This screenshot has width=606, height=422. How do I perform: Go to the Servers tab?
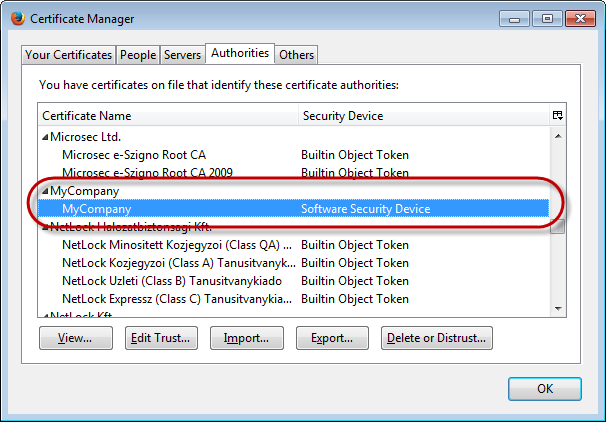point(183,55)
